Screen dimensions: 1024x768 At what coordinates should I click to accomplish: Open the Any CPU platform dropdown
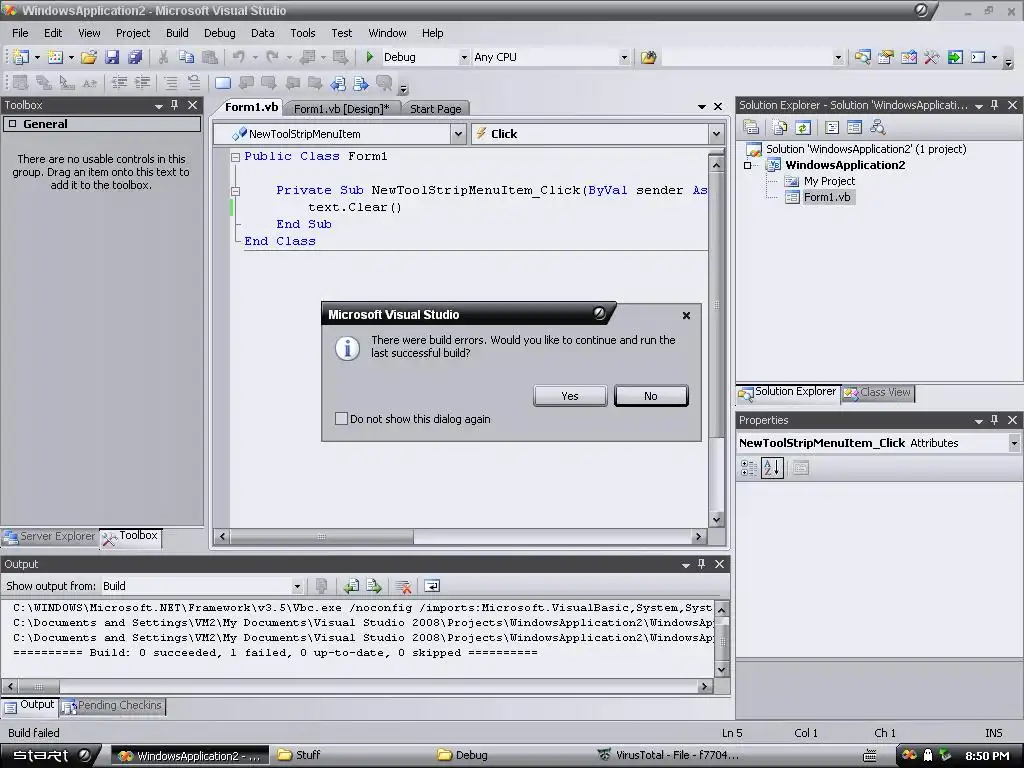624,57
